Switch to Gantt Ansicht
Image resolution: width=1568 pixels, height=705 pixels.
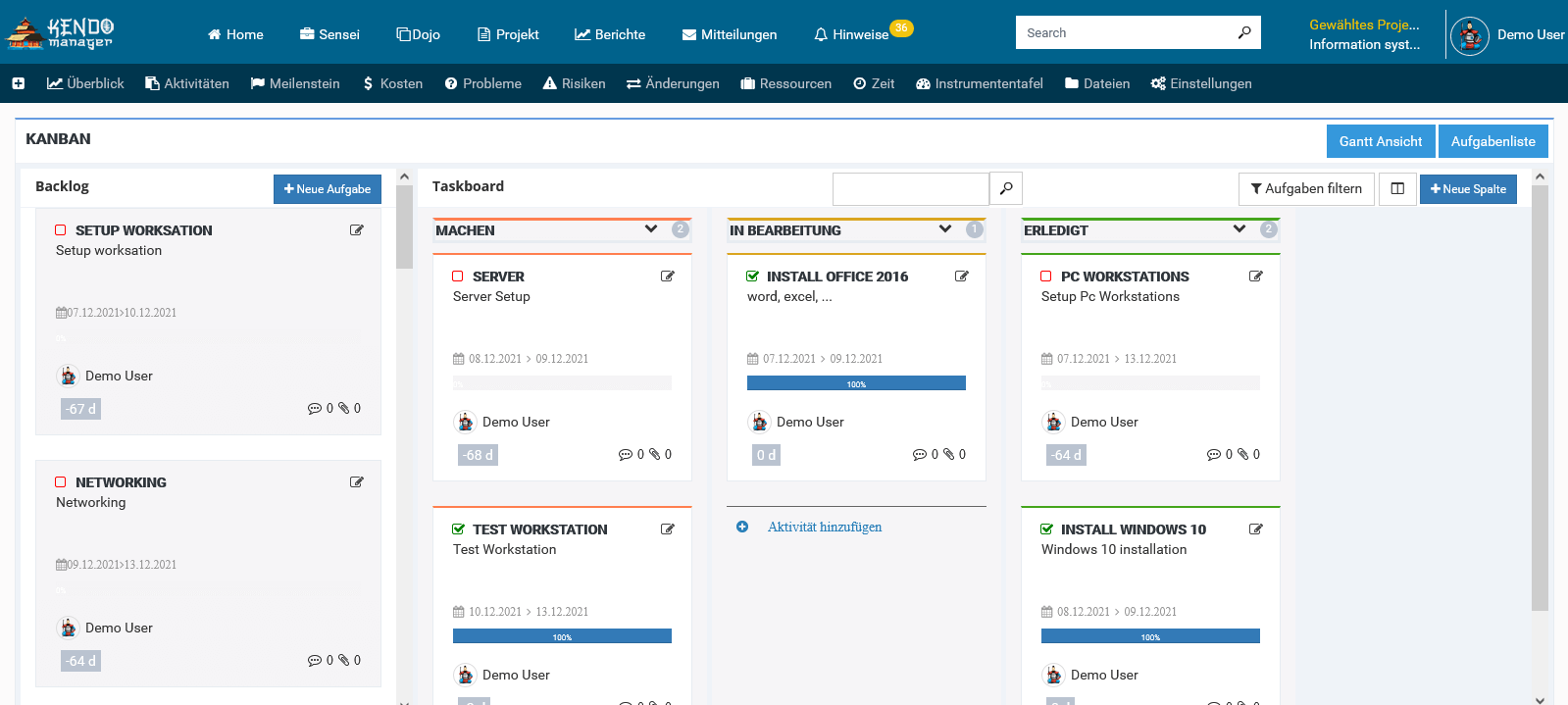1380,141
